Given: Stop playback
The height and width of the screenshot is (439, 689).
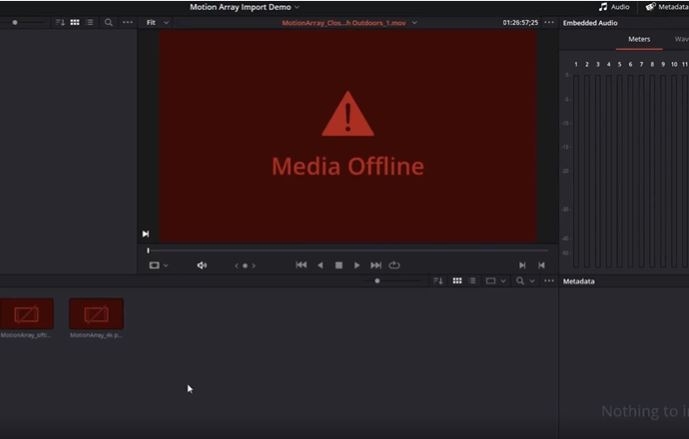Looking at the screenshot, I should point(339,265).
